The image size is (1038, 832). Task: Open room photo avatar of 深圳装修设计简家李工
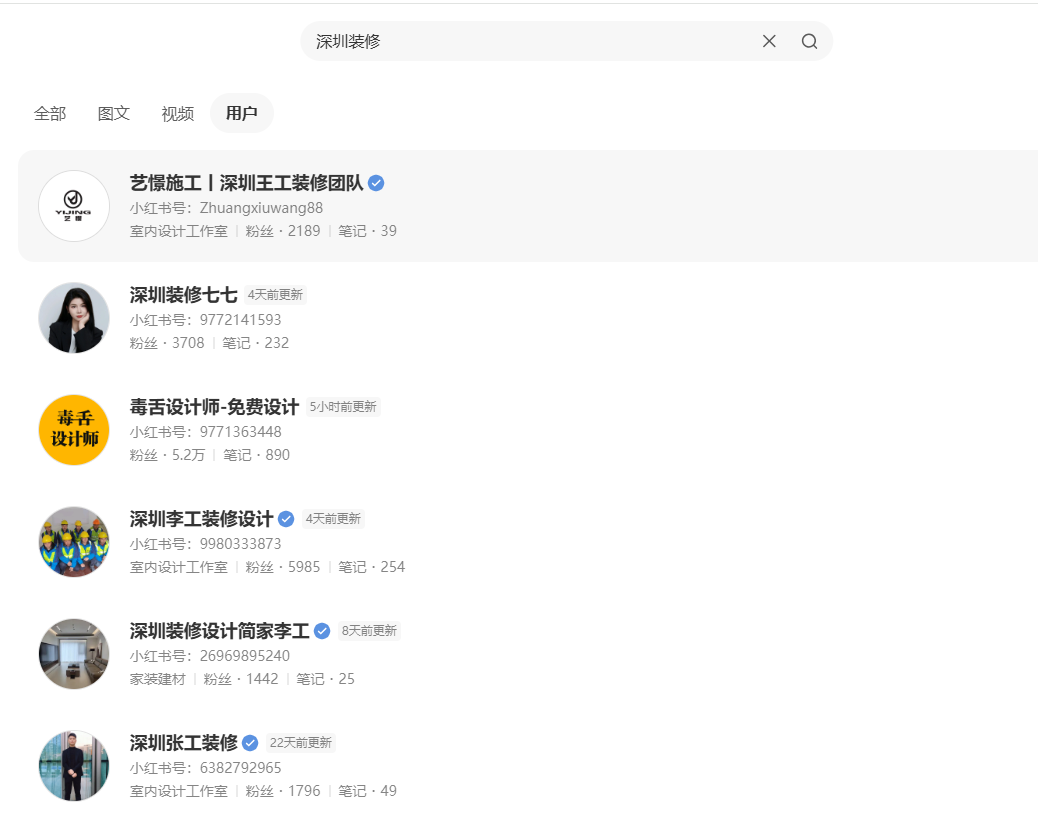point(73,654)
